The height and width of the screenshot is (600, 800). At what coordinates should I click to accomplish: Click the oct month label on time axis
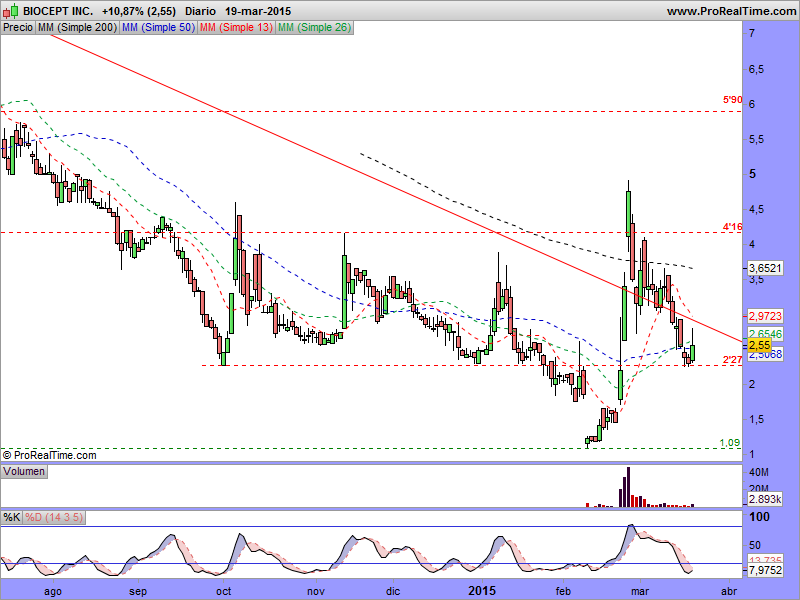click(223, 591)
